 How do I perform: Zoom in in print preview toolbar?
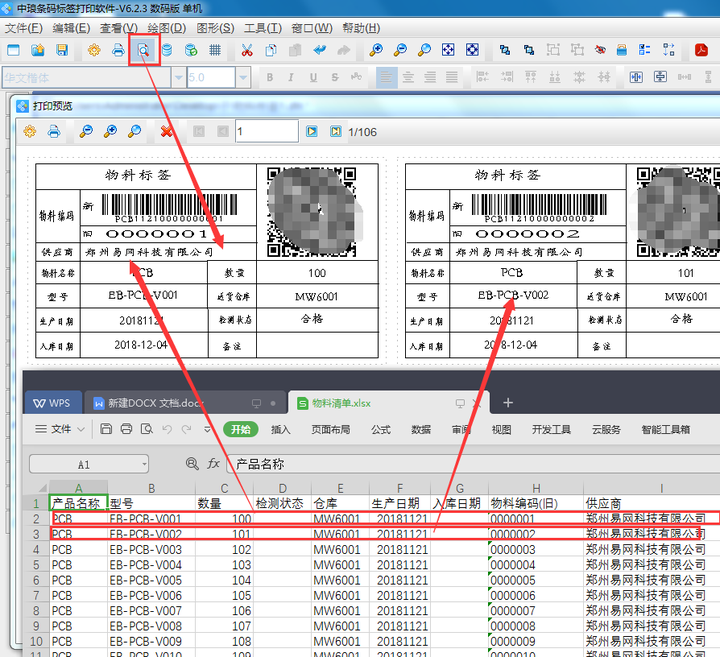click(110, 132)
